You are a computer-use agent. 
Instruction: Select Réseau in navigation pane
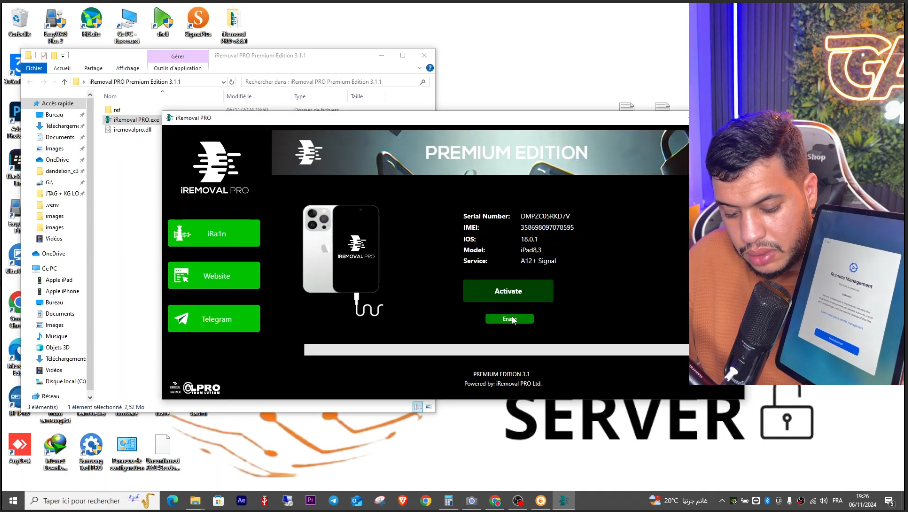(50, 396)
